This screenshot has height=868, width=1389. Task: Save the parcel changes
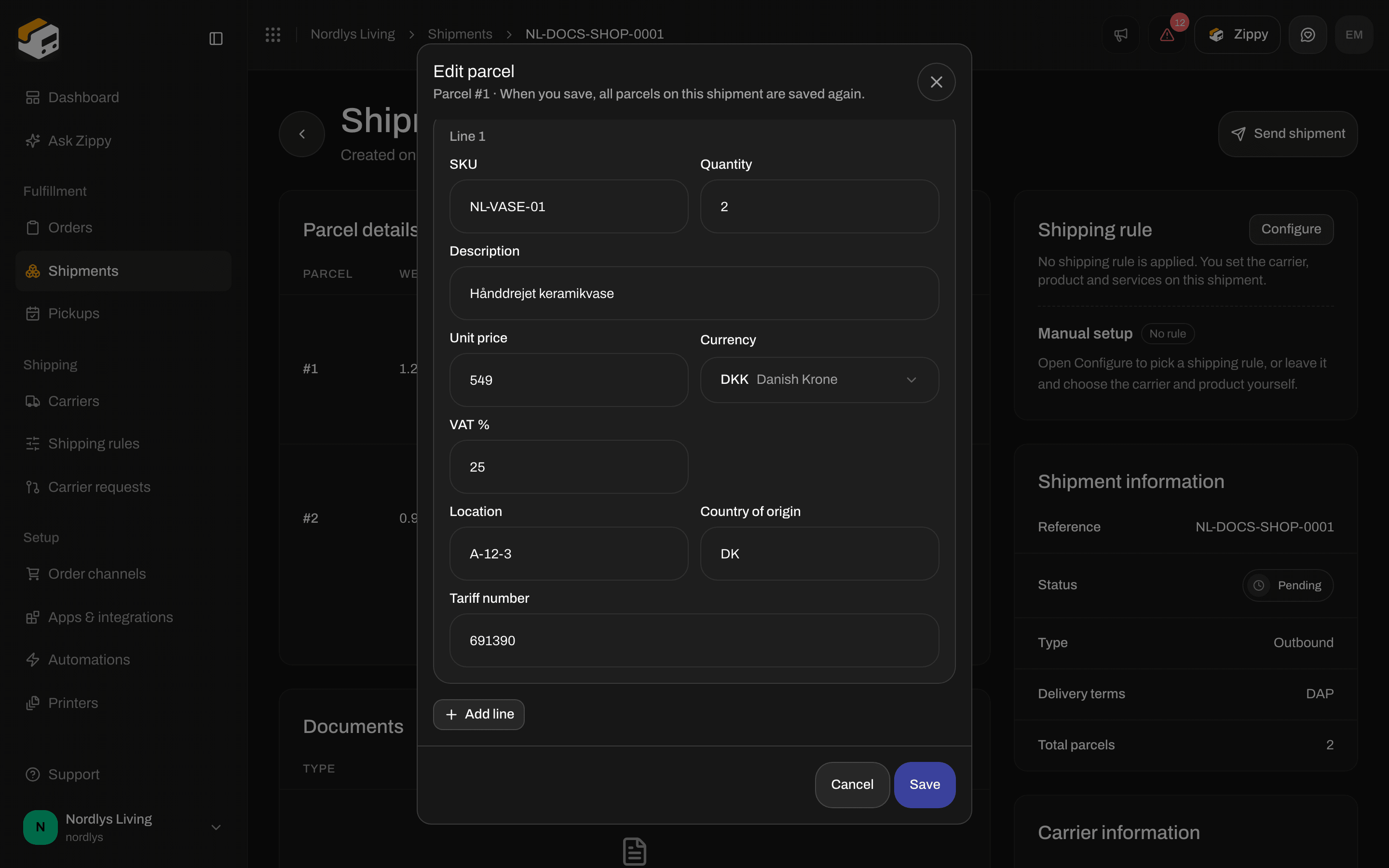[x=924, y=784]
